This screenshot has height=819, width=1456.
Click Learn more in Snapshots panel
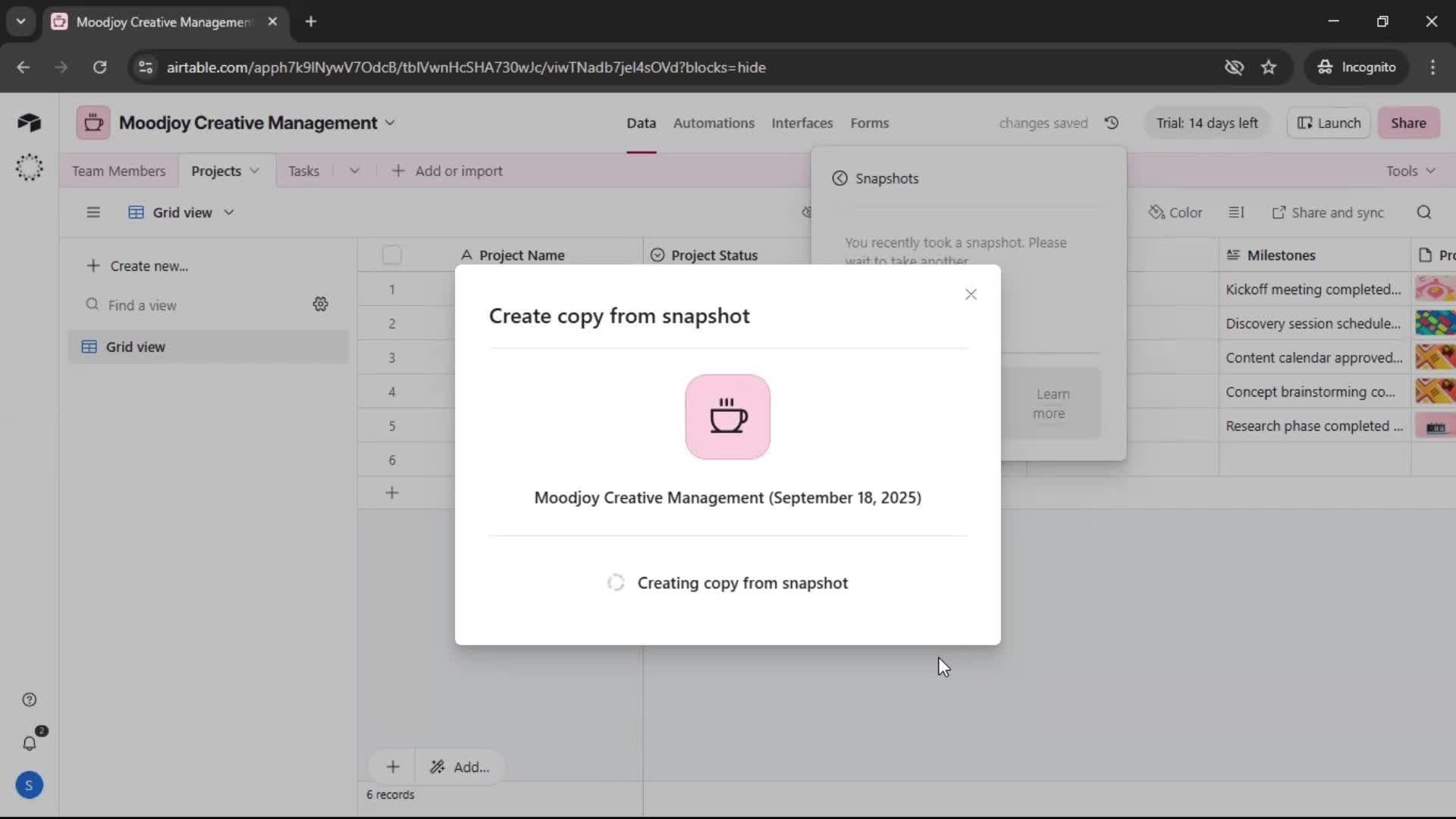[x=1051, y=403]
